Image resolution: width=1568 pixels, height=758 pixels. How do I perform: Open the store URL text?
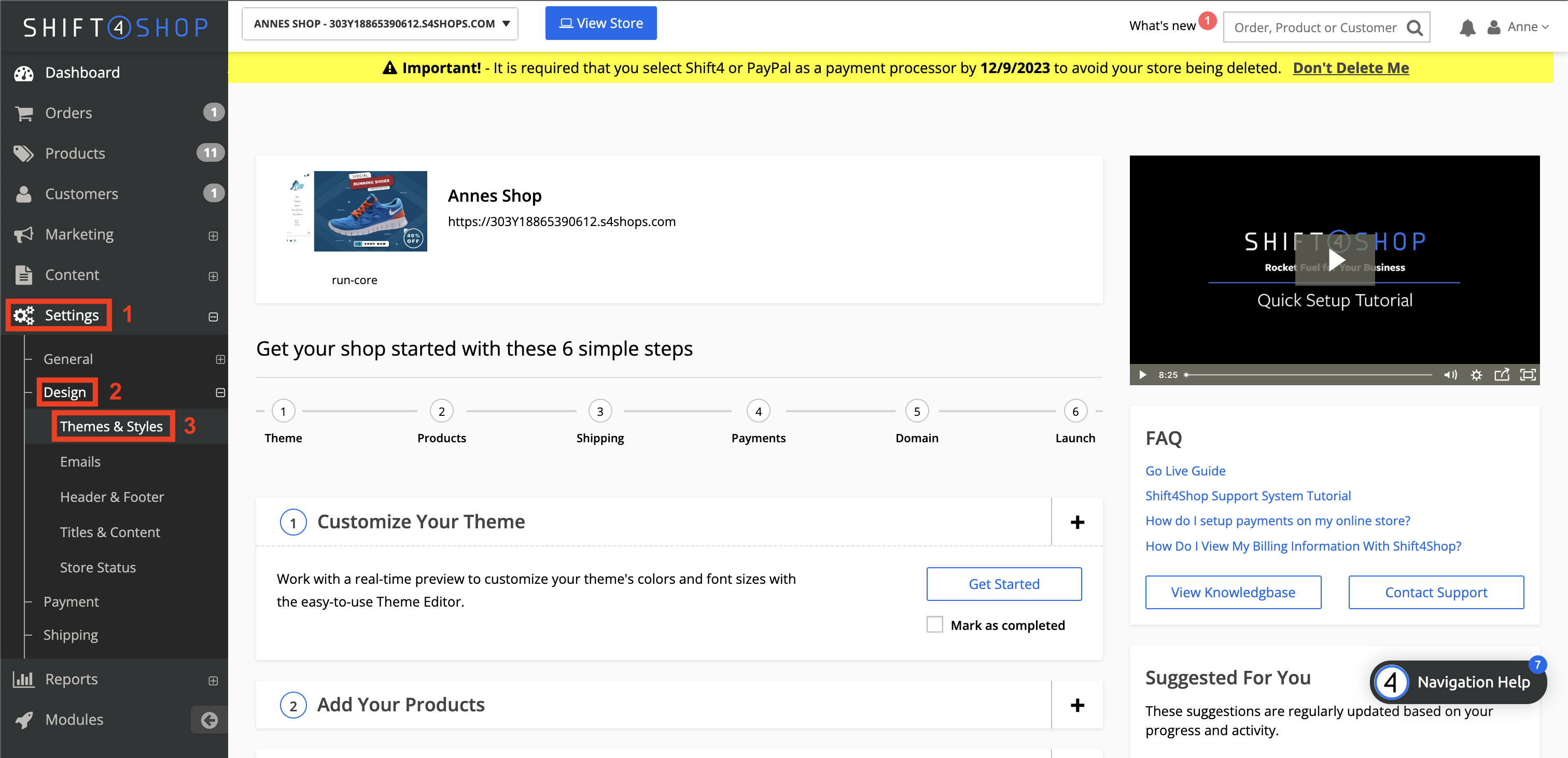[561, 221]
